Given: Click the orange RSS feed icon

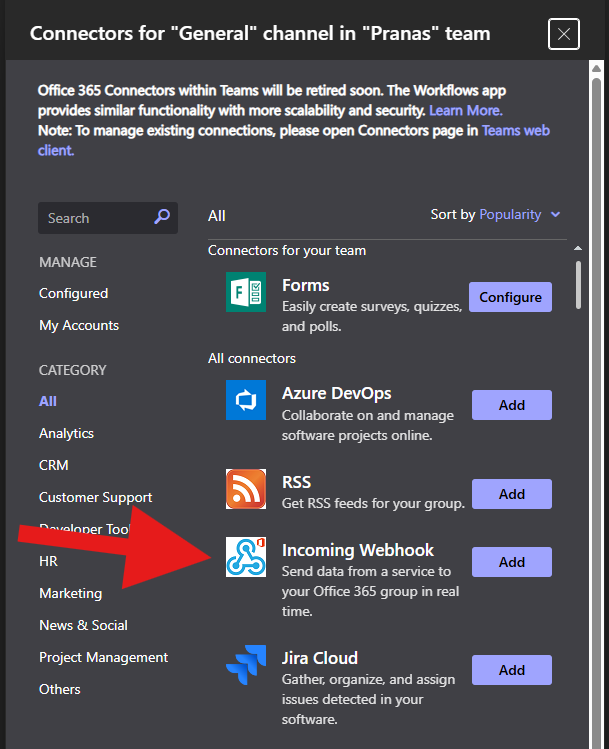Looking at the screenshot, I should tap(246, 489).
